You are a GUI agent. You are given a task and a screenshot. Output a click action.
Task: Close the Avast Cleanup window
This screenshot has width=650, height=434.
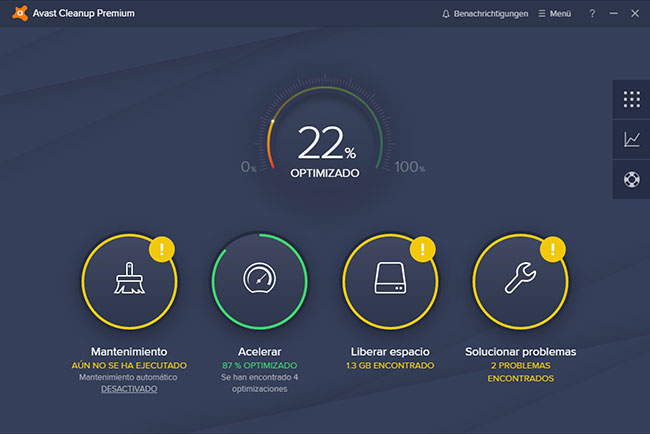click(x=635, y=14)
